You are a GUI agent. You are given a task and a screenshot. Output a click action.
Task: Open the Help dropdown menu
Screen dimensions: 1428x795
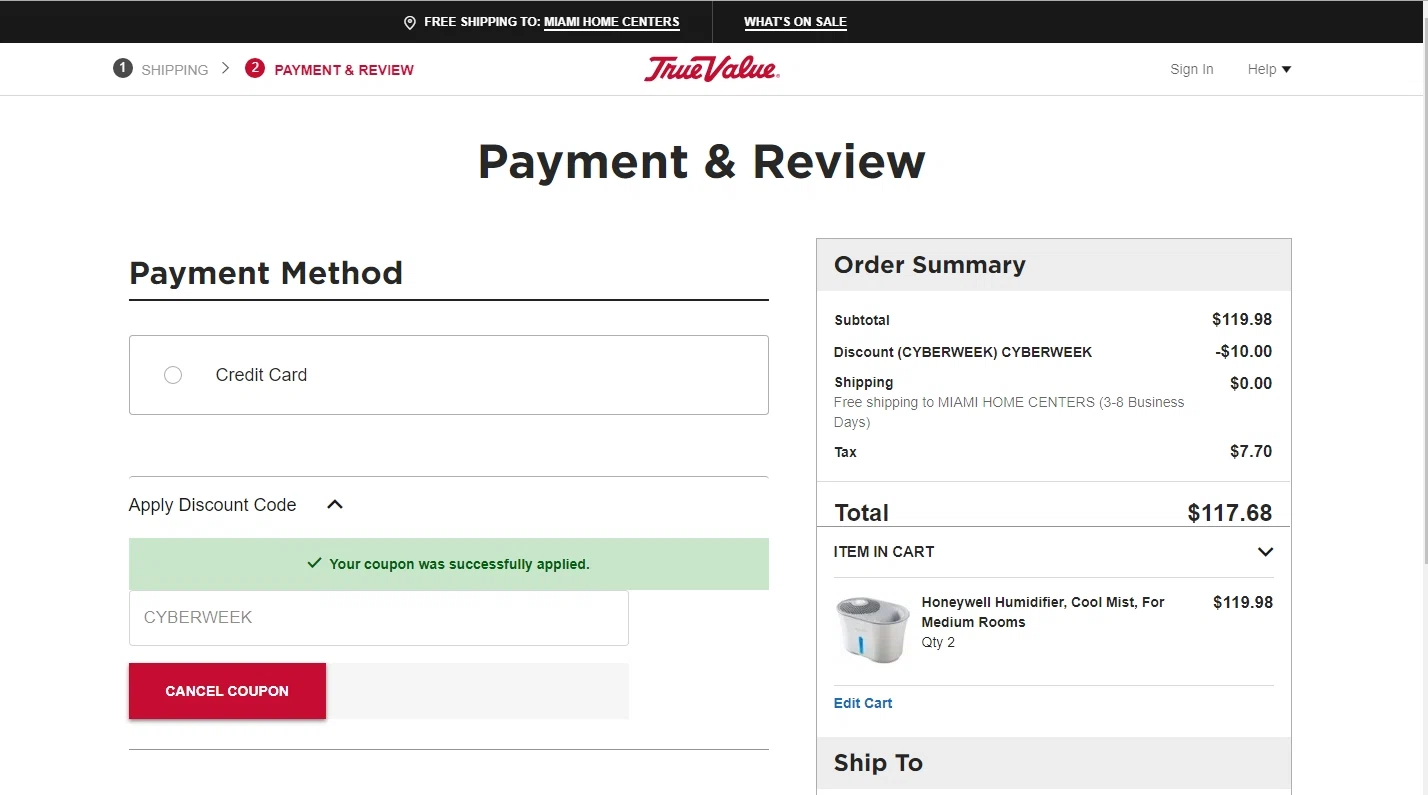coord(1269,69)
